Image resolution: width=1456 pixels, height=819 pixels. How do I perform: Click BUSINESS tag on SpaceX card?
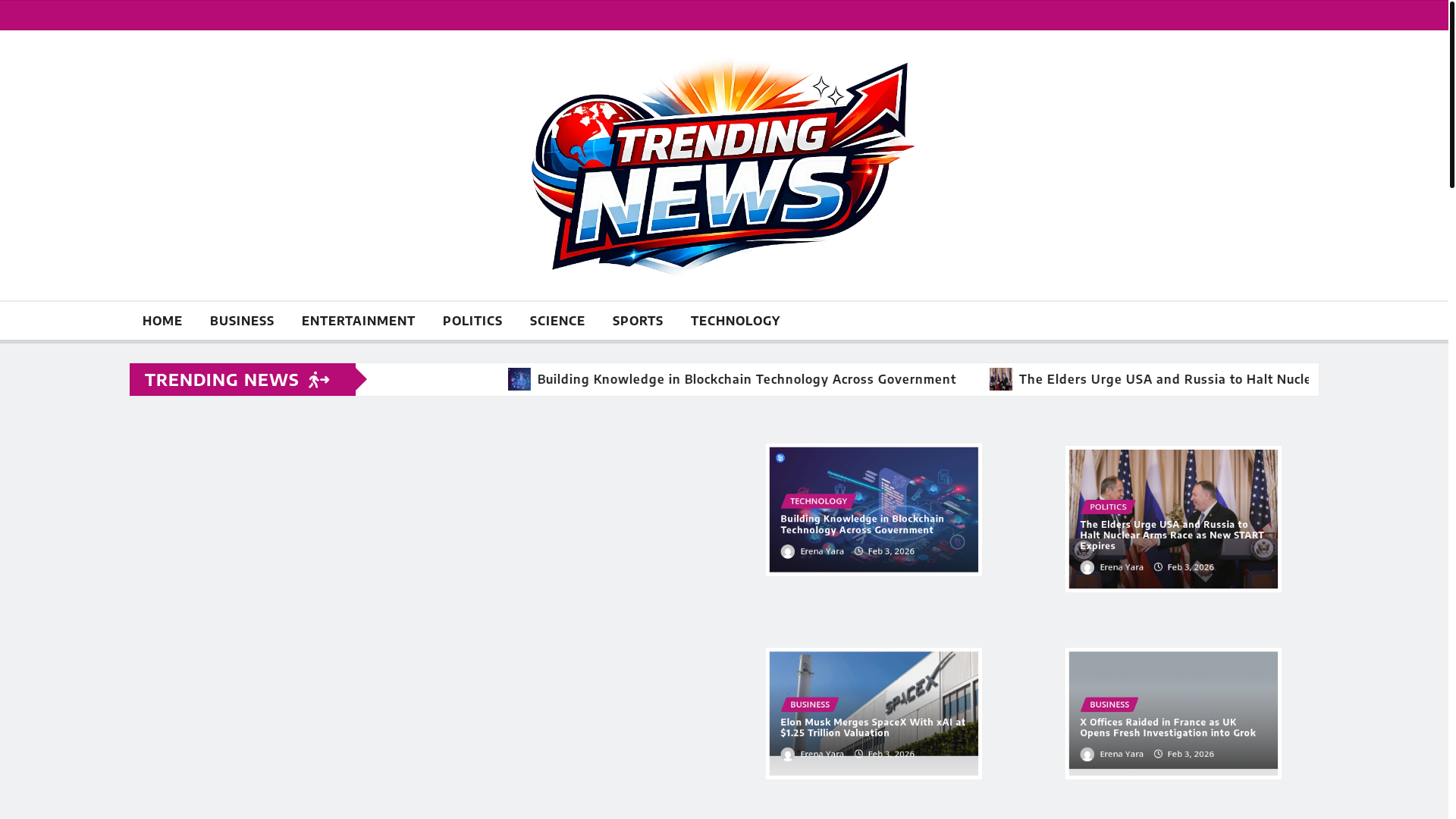tap(810, 704)
